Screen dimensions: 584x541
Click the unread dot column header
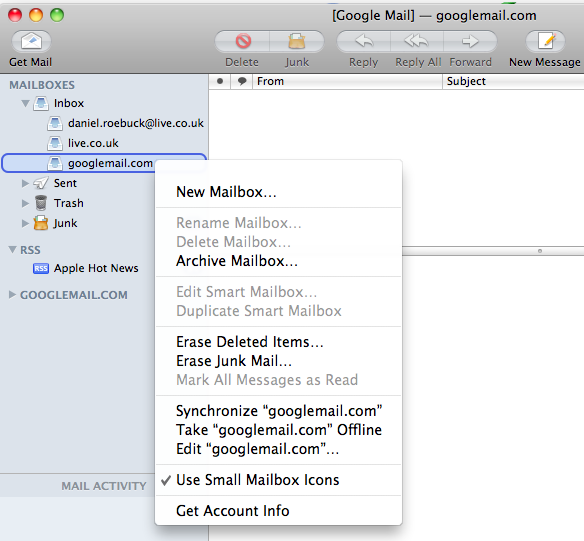(x=220, y=81)
